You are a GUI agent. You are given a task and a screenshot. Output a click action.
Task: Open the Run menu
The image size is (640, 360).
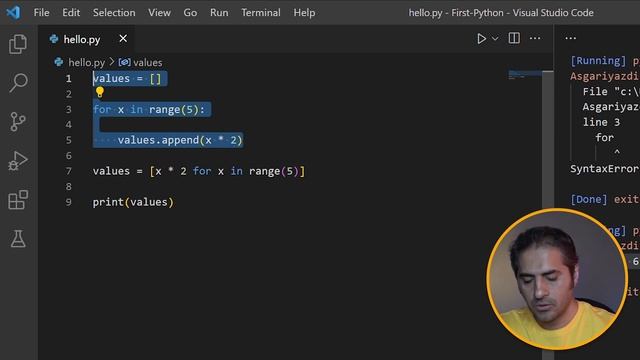click(219, 13)
